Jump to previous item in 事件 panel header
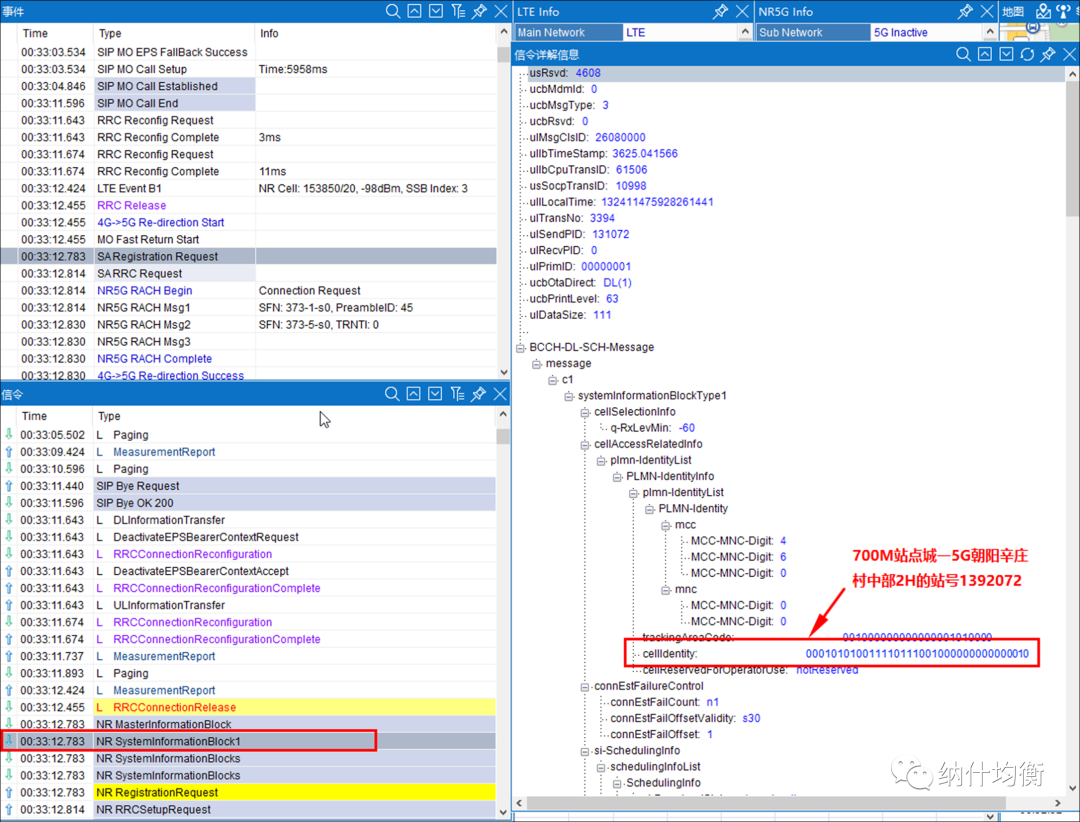Screen dimensions: 1080x822 [x=415, y=11]
